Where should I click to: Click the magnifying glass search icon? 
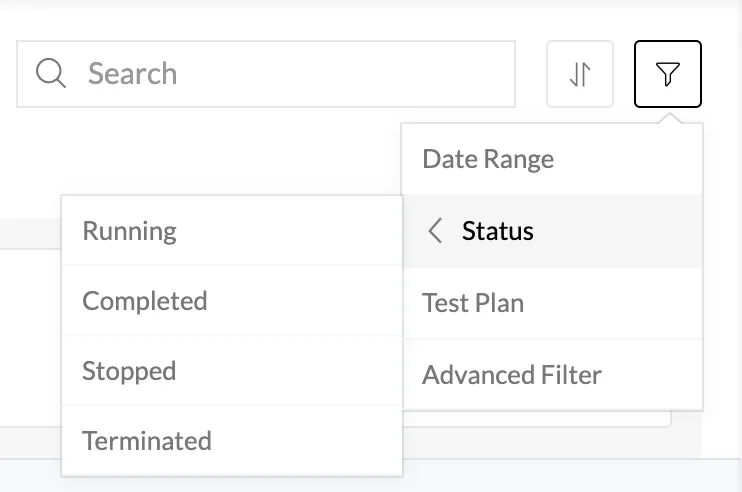click(51, 73)
